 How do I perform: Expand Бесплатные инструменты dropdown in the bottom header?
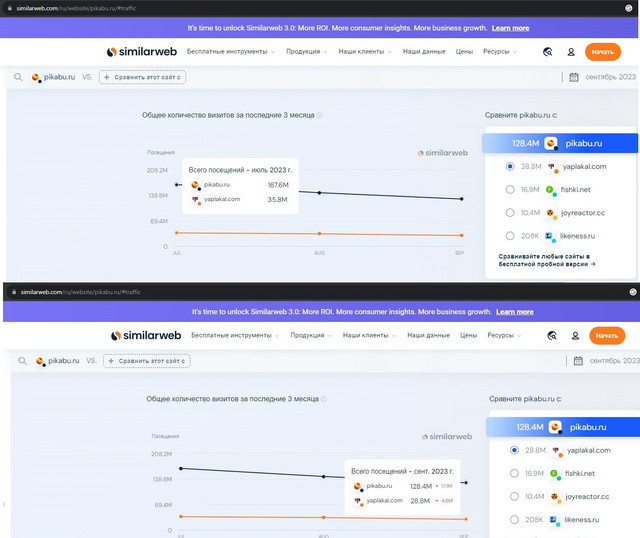235,335
